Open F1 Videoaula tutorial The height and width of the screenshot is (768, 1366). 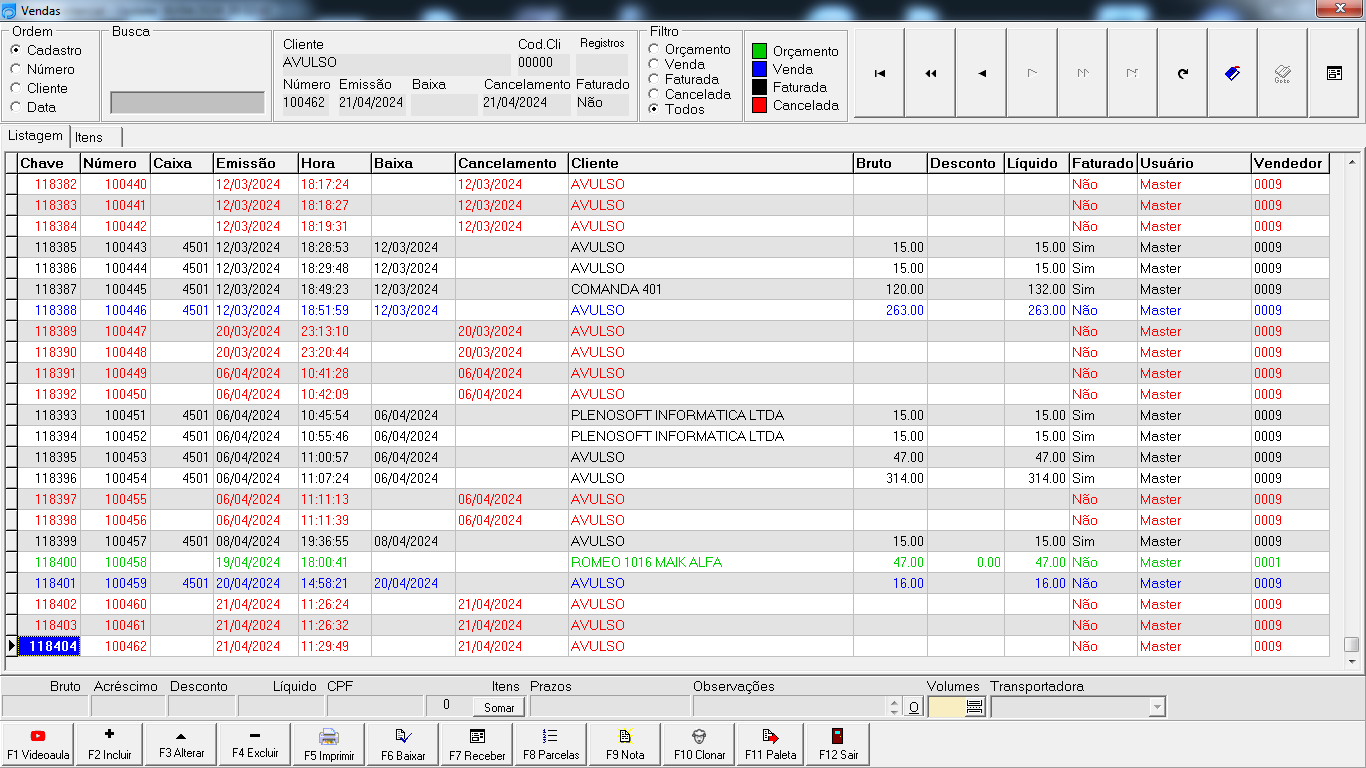pos(38,744)
